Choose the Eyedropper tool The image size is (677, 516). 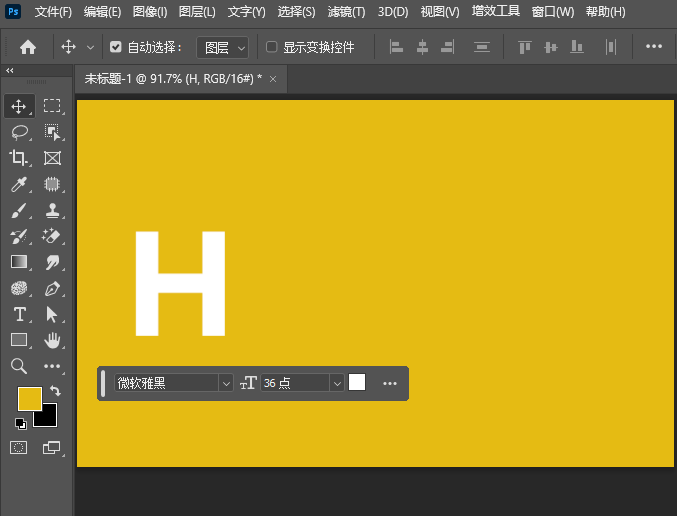coord(19,184)
